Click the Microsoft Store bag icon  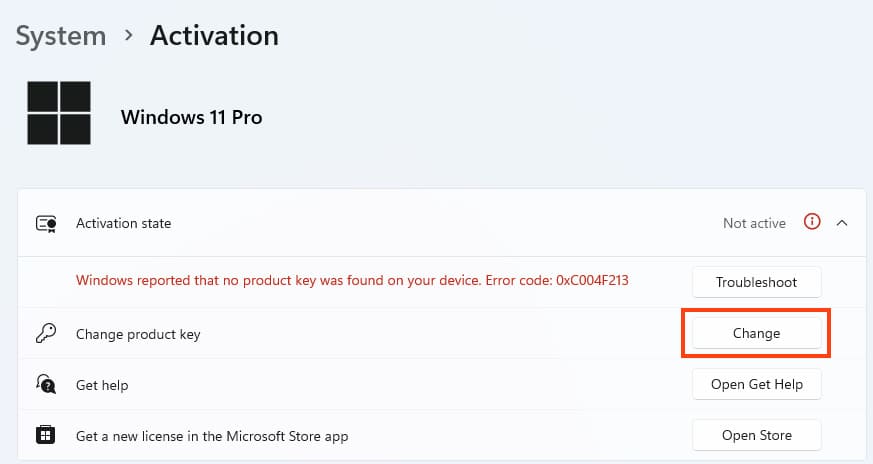[x=45, y=435]
